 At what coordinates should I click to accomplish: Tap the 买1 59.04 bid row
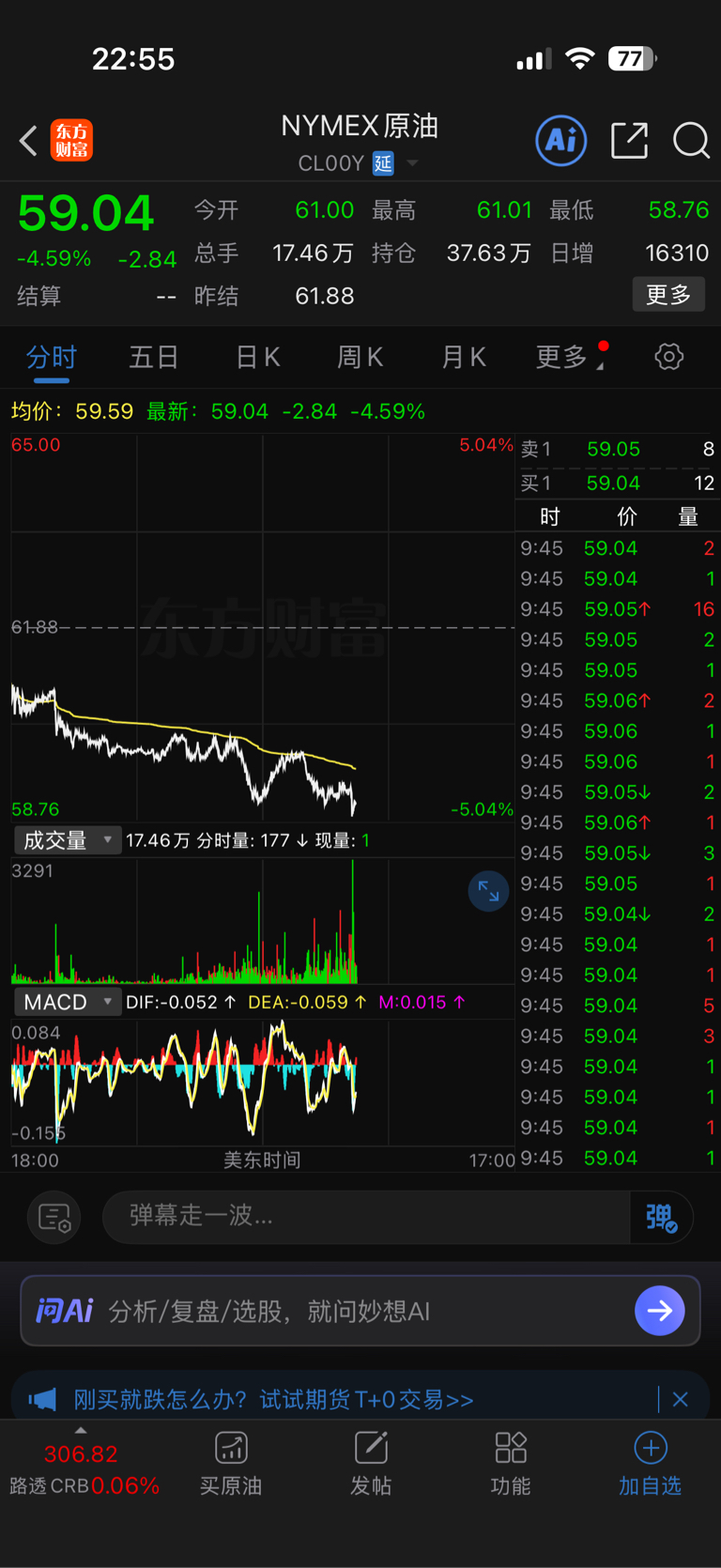tap(618, 483)
